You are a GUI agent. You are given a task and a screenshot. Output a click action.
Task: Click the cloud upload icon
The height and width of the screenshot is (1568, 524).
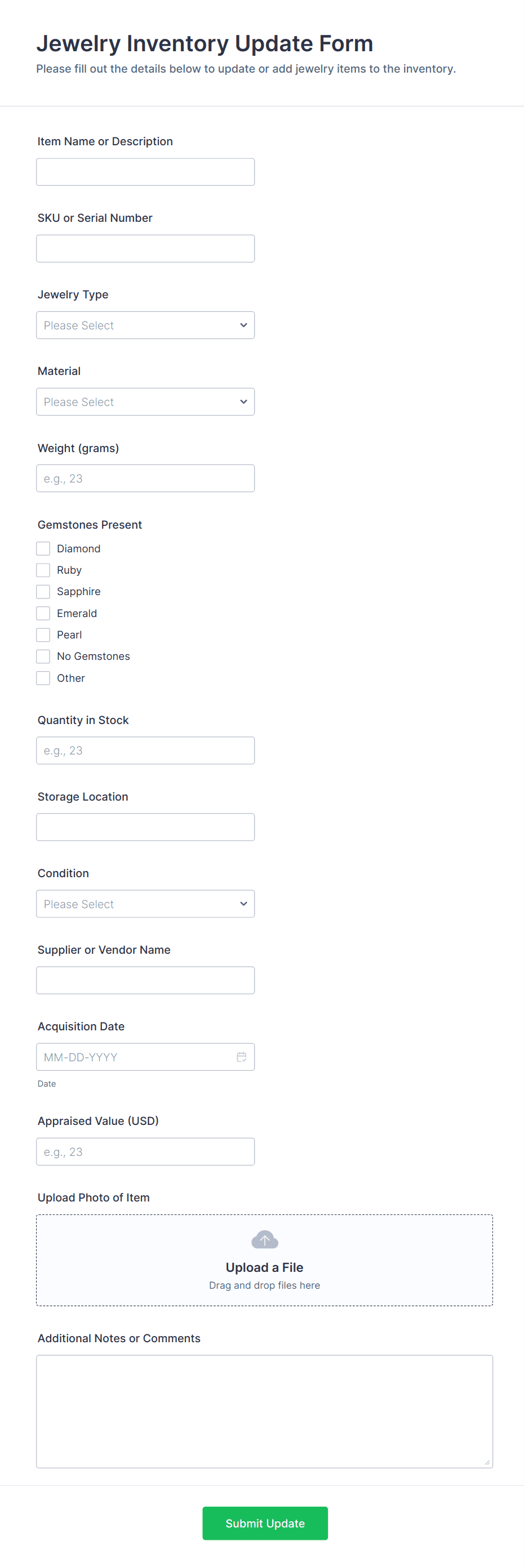(264, 1239)
